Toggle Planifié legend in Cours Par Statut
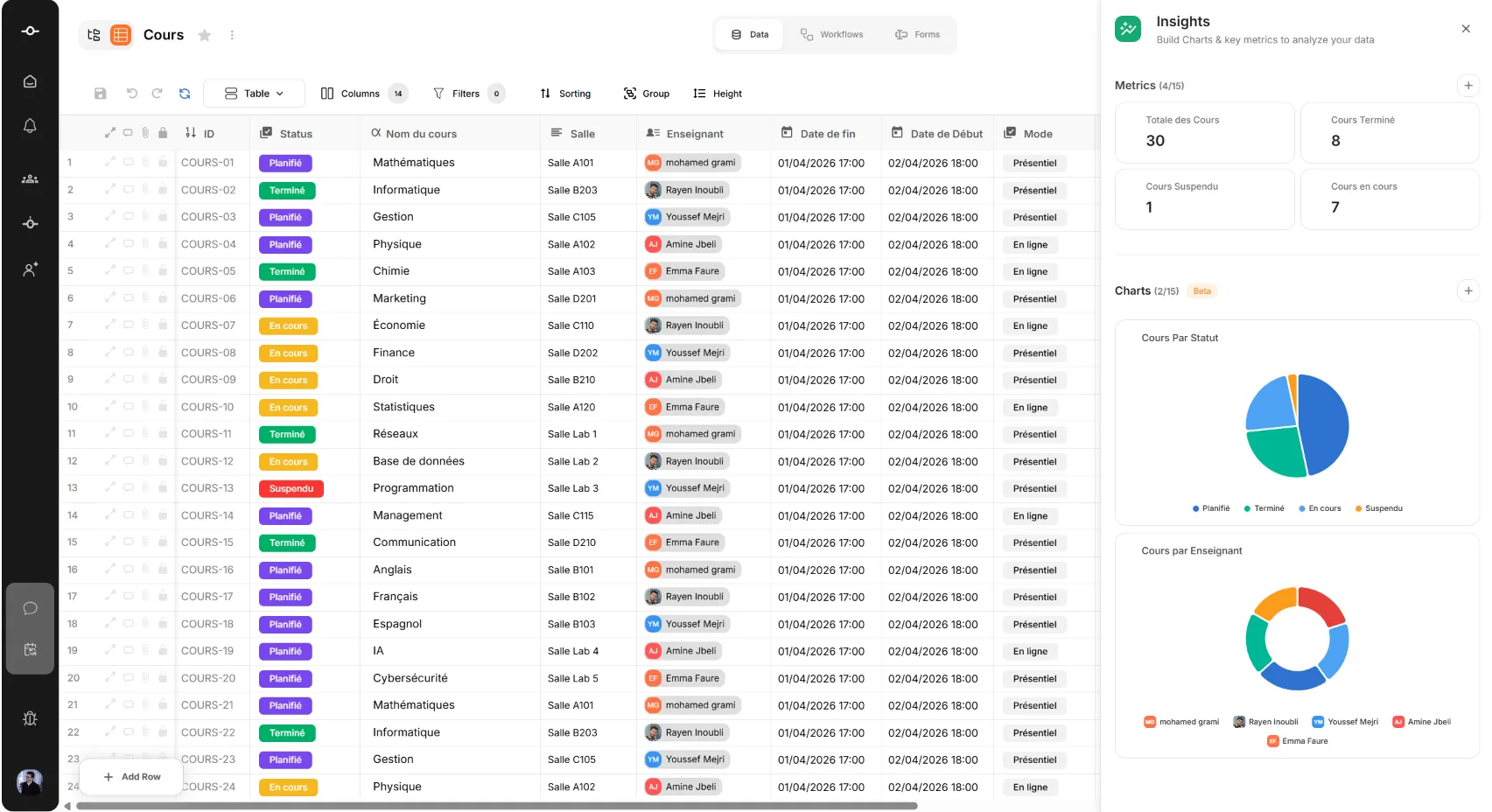 click(x=1211, y=508)
